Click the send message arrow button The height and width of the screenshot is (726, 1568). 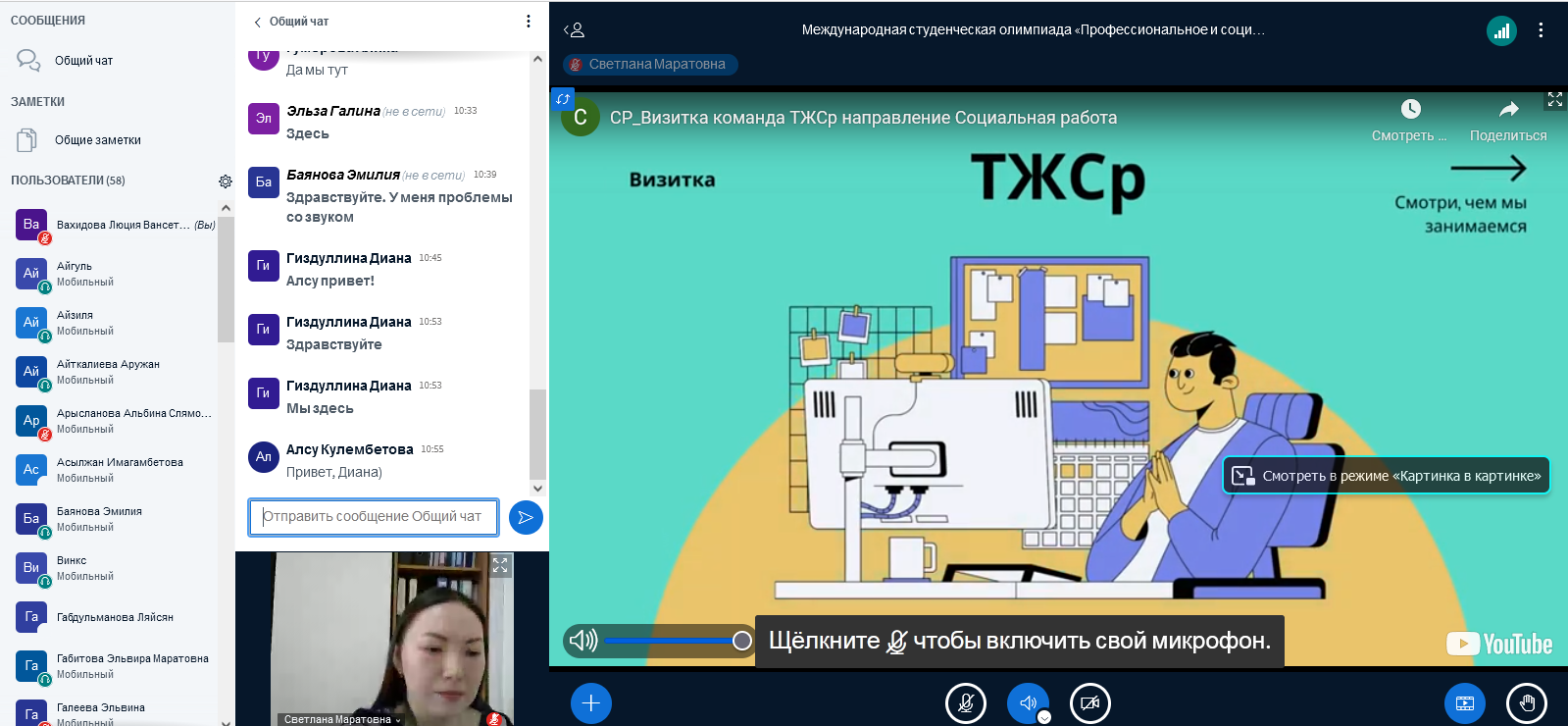coord(526,517)
